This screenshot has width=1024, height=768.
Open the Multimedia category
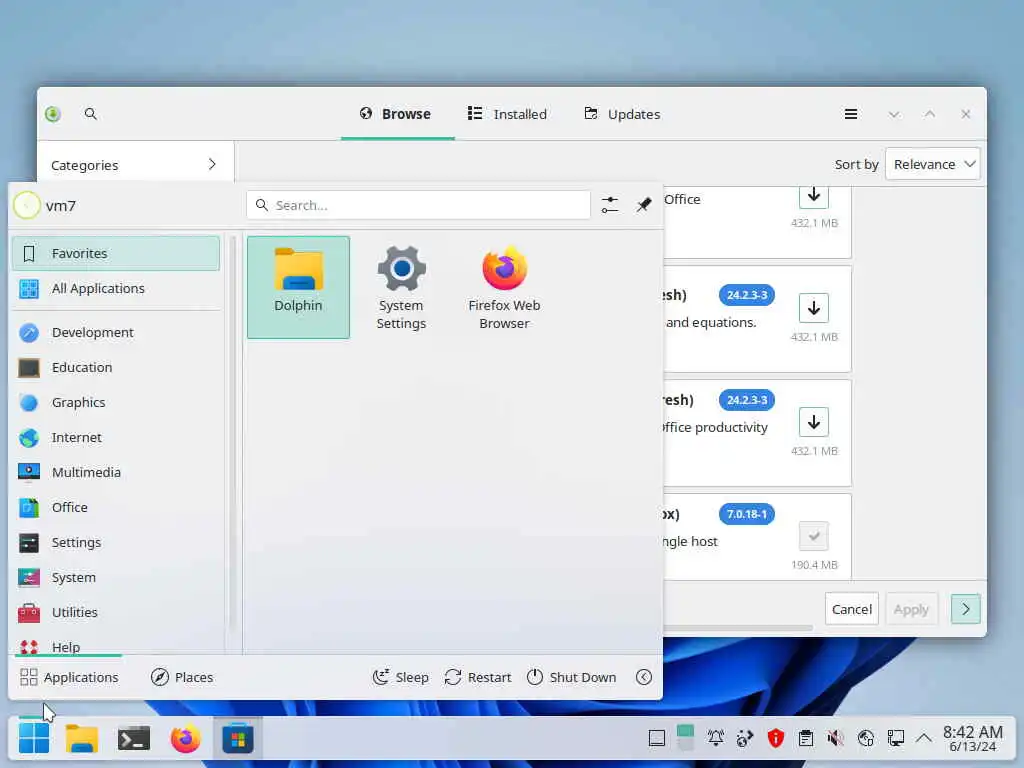pyautogui.click(x=116, y=472)
